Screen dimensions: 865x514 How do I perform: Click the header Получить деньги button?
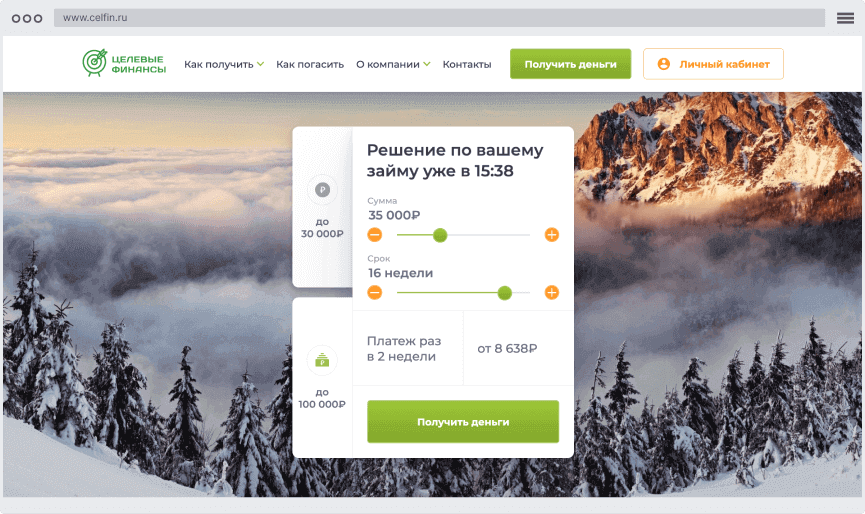pos(570,64)
